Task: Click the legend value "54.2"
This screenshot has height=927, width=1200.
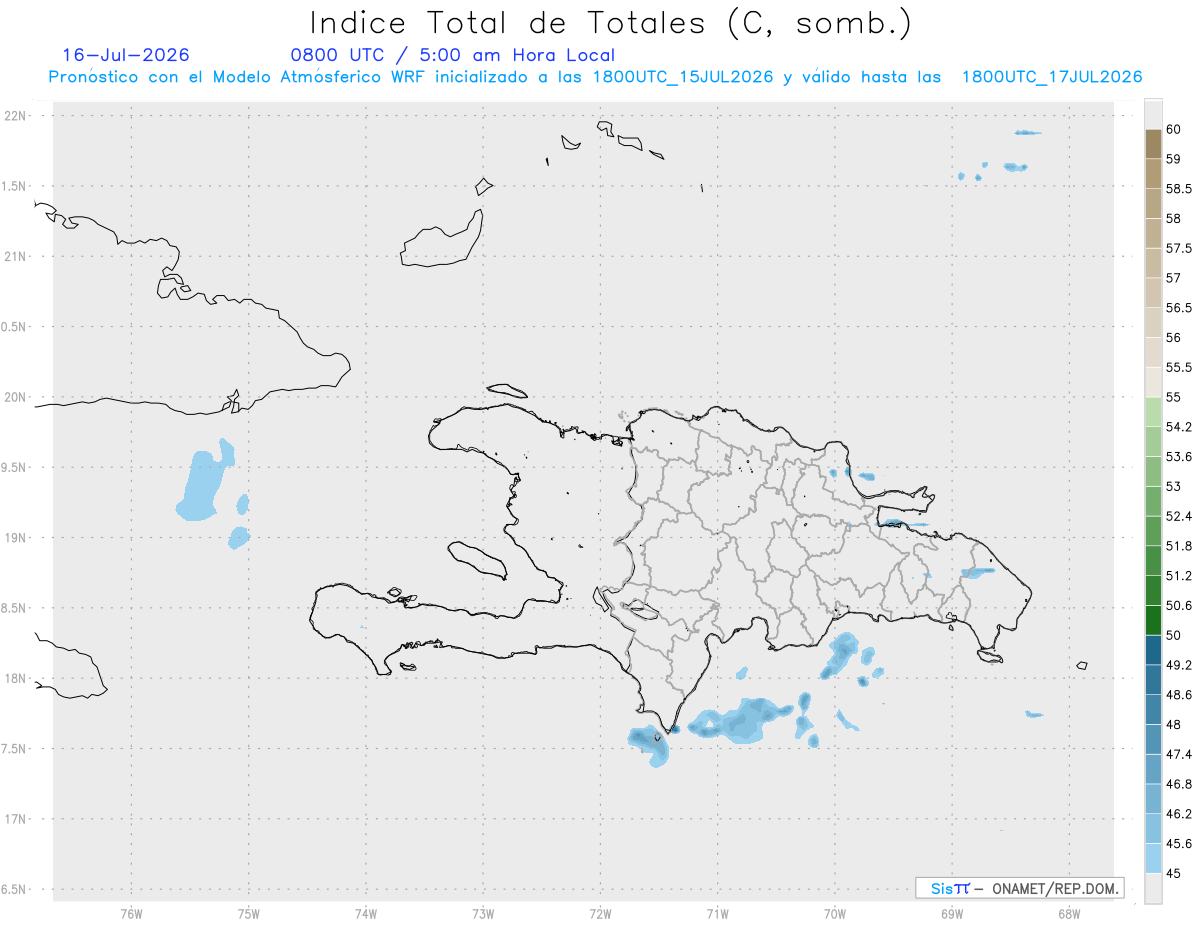Action: [1179, 427]
